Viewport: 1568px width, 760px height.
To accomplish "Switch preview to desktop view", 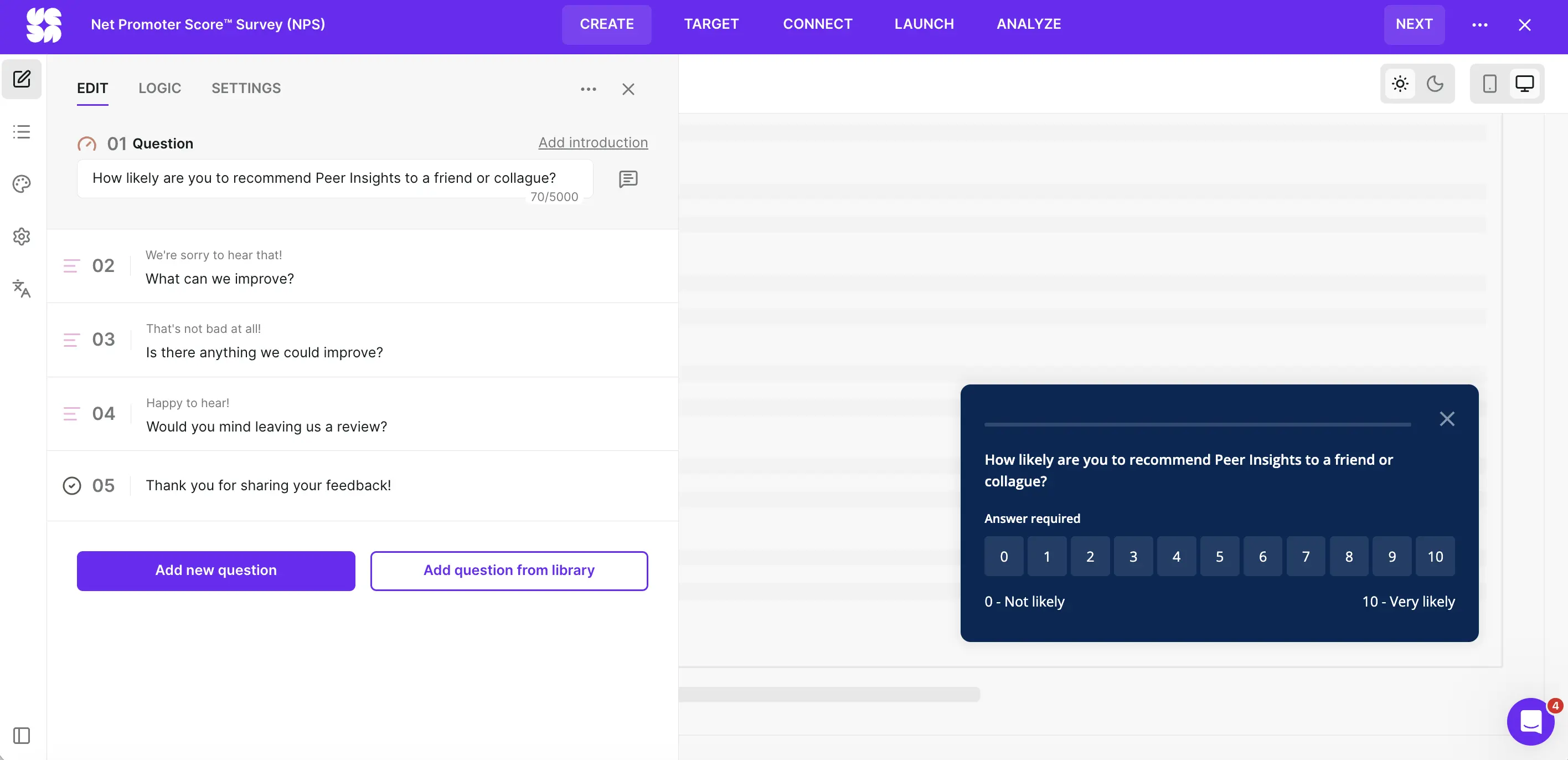I will tap(1524, 84).
